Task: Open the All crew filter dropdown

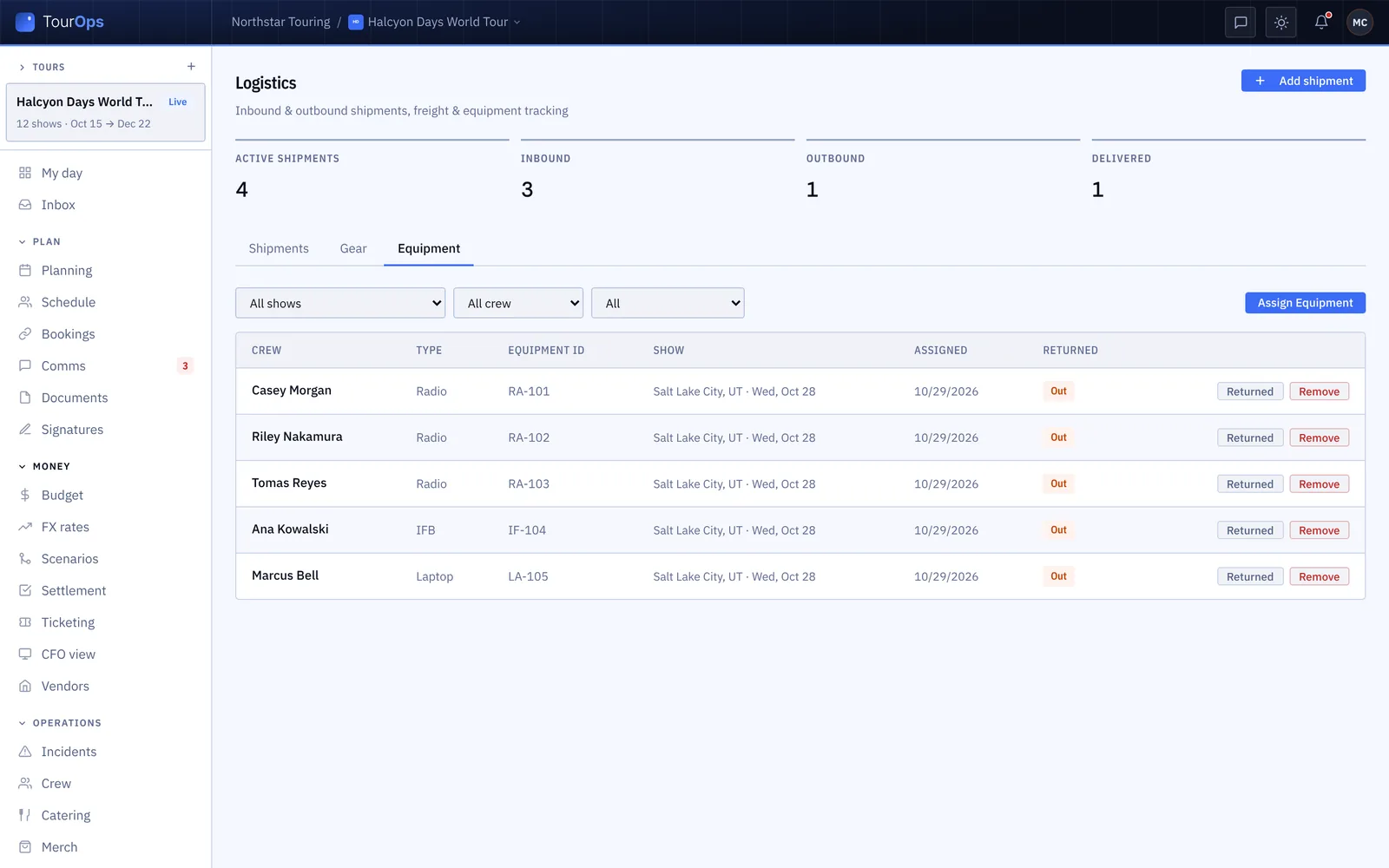Action: pyautogui.click(x=518, y=303)
